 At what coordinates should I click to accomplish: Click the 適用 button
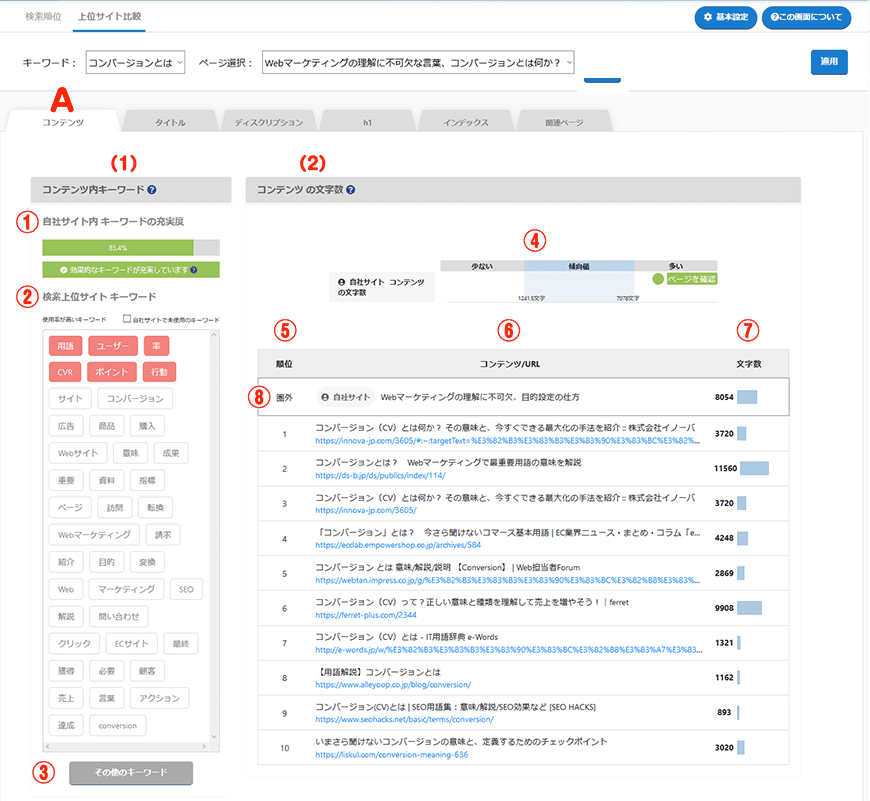point(829,62)
